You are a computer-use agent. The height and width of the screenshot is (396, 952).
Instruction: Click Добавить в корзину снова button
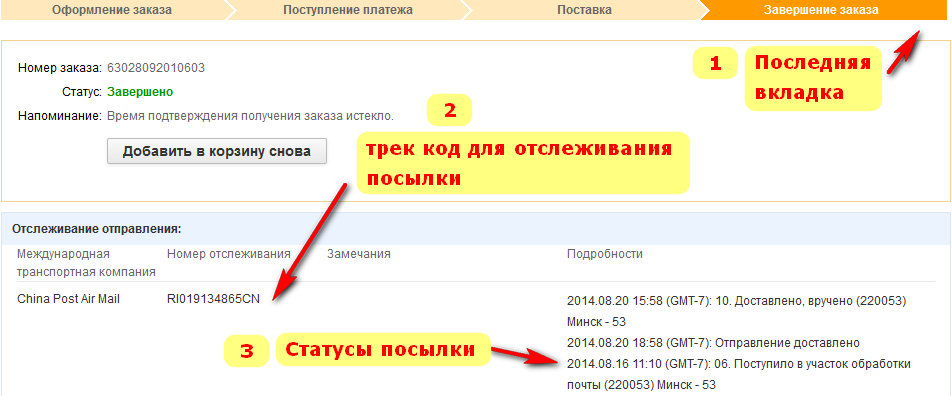tap(217, 151)
